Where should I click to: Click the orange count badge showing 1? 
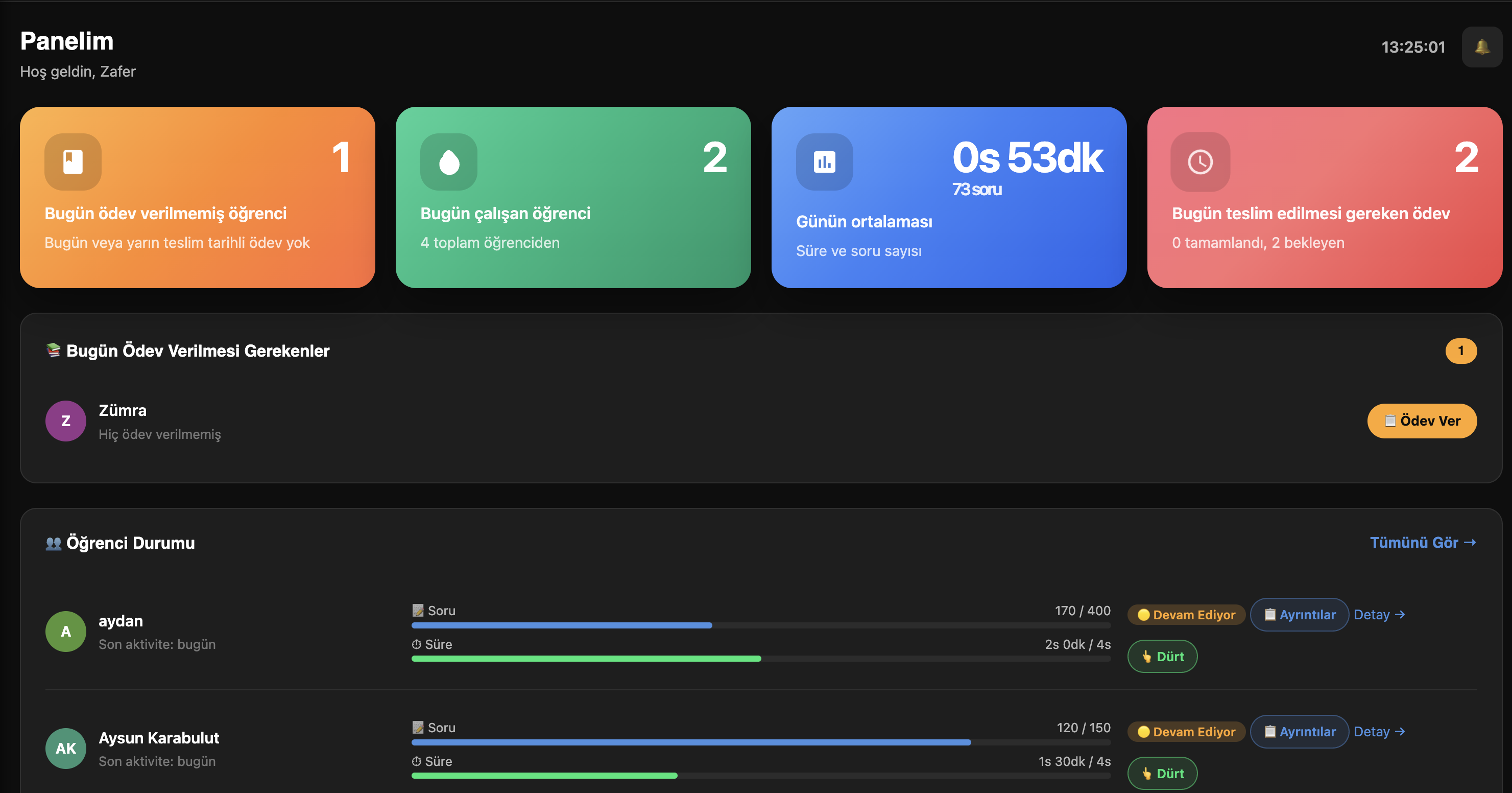pos(1460,351)
